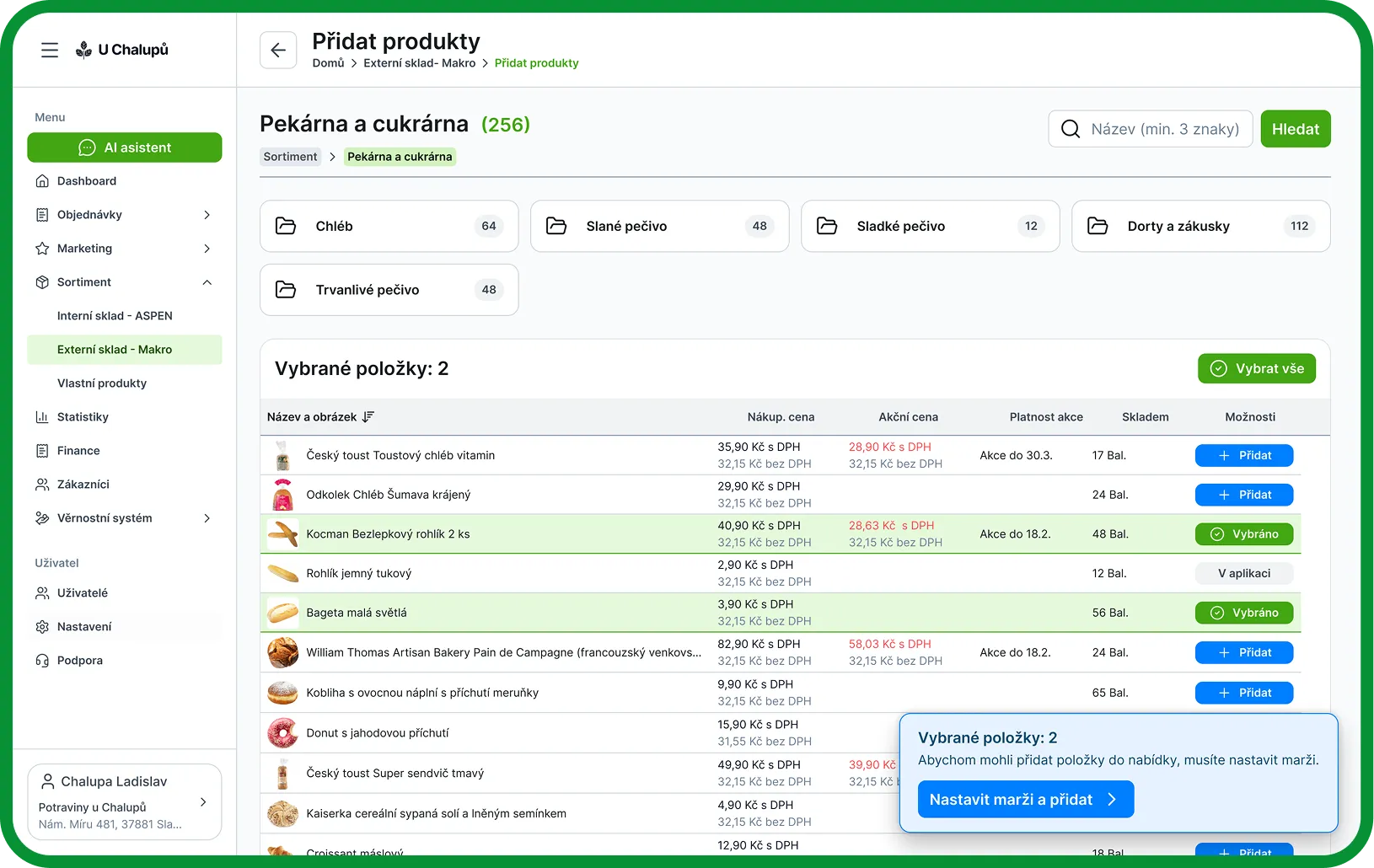Add Odkolek Chléb Šumava krájený product
This screenshot has height=868, width=1374.
(1243, 495)
